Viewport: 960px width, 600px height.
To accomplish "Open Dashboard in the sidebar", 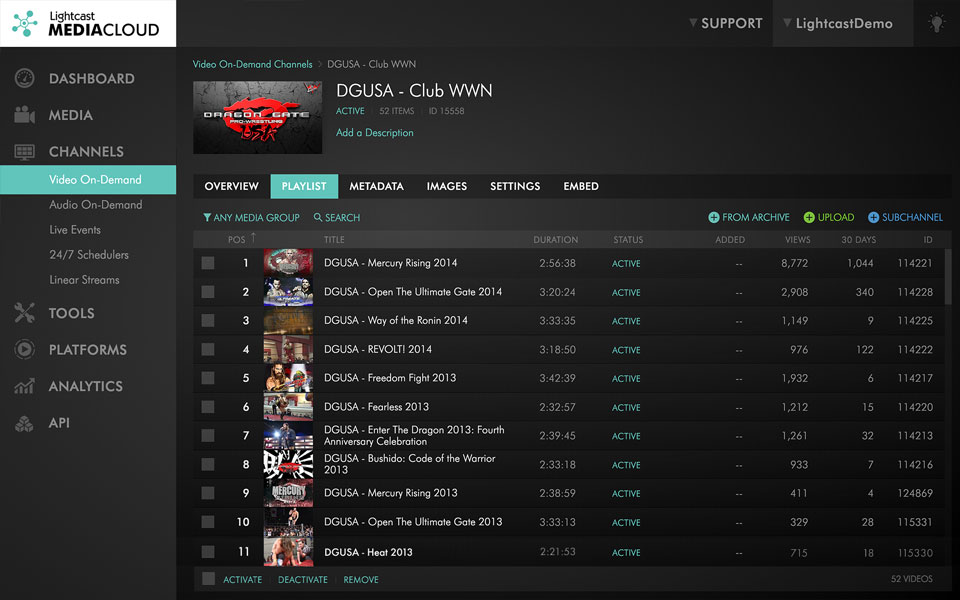I will point(92,78).
